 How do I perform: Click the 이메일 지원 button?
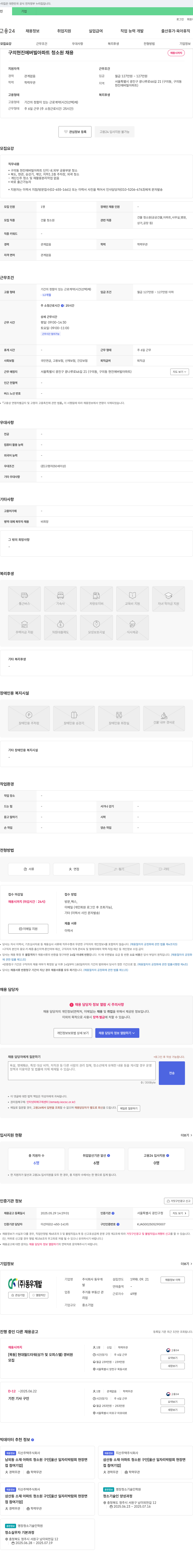point(28,929)
